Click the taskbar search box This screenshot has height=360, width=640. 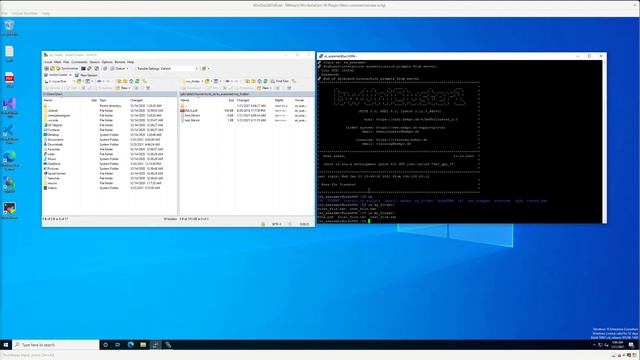56,345
